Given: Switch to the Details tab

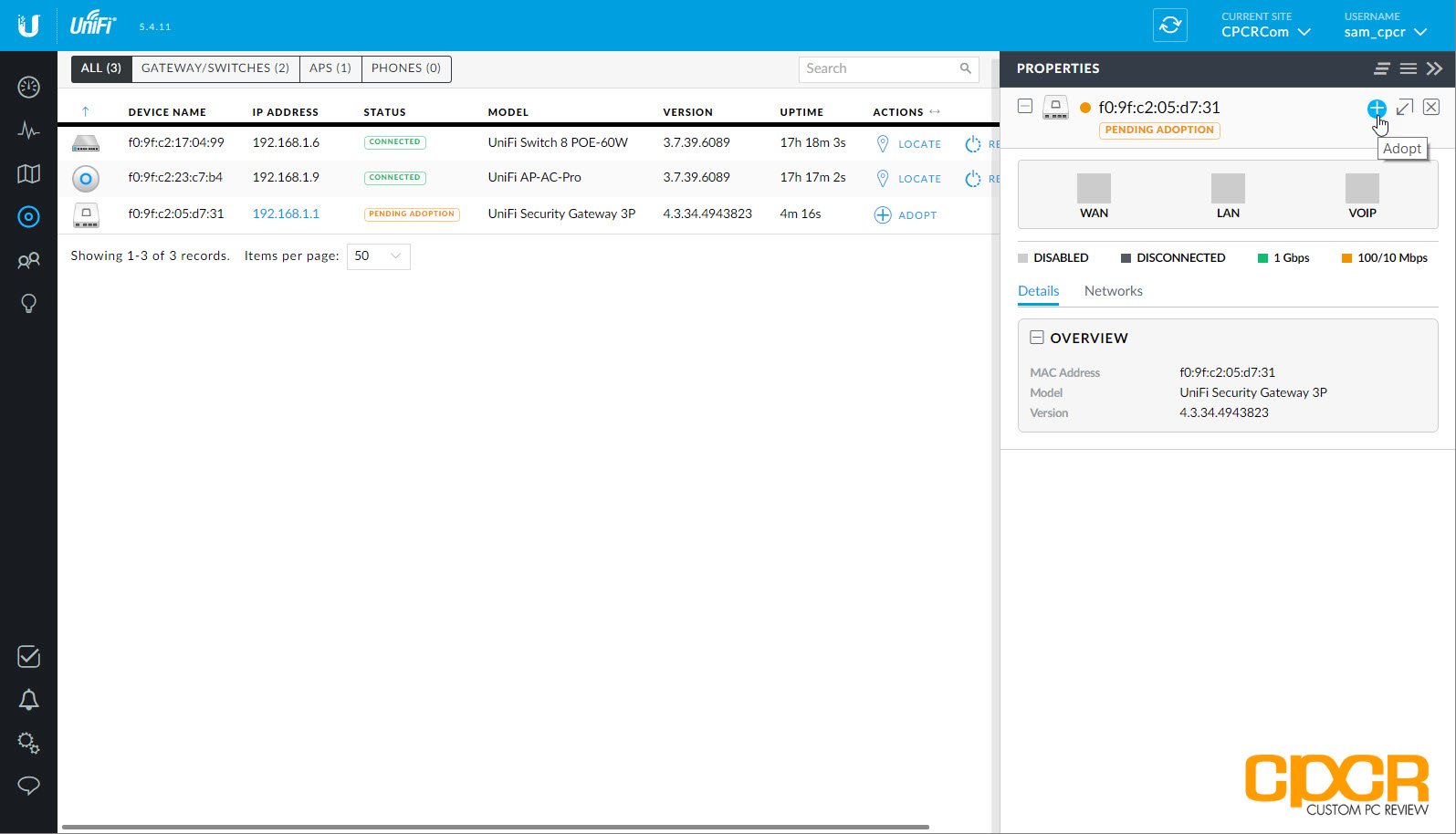Looking at the screenshot, I should (1039, 291).
